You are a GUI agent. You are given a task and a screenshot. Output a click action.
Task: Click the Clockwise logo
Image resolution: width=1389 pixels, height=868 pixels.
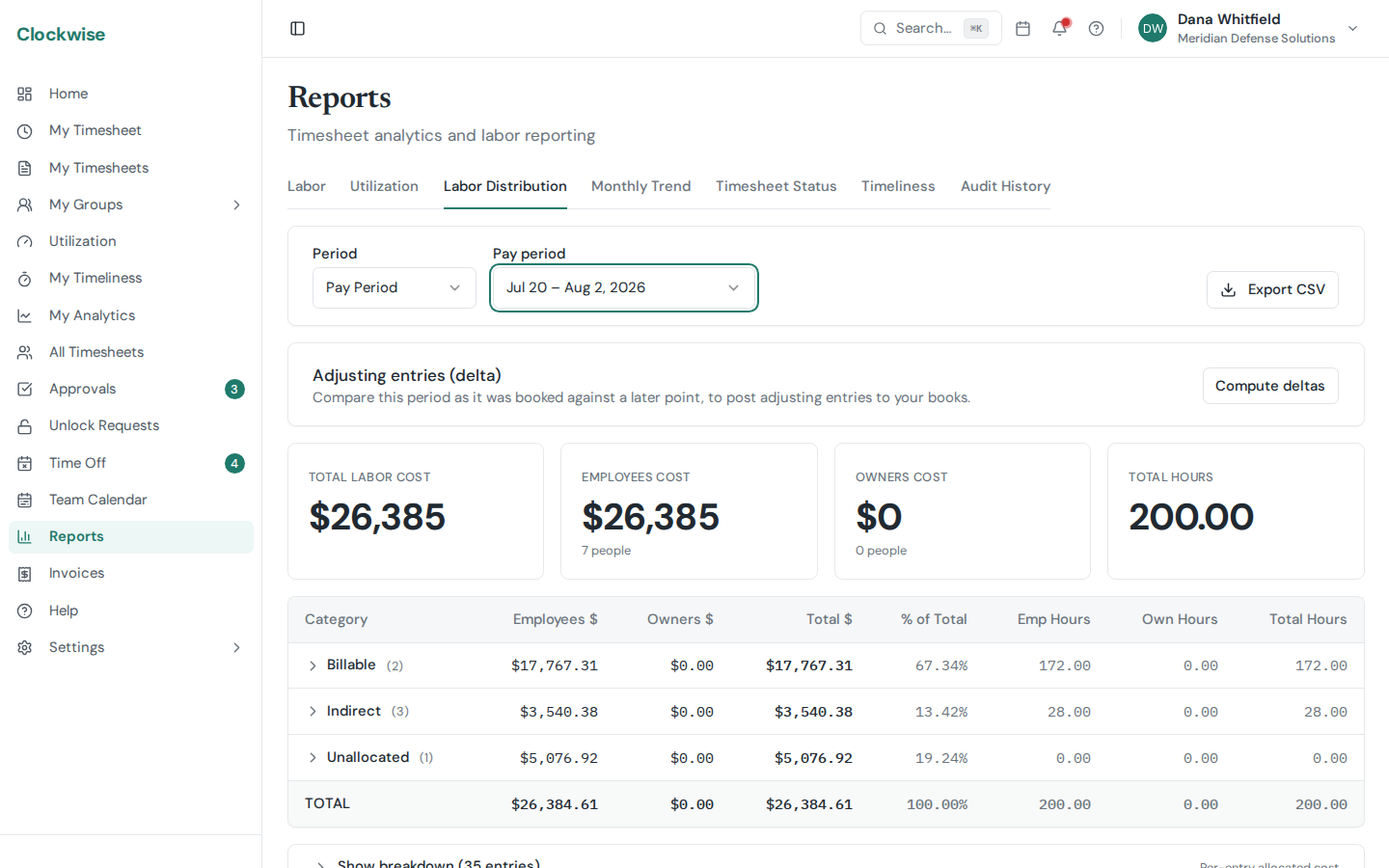coord(61,35)
